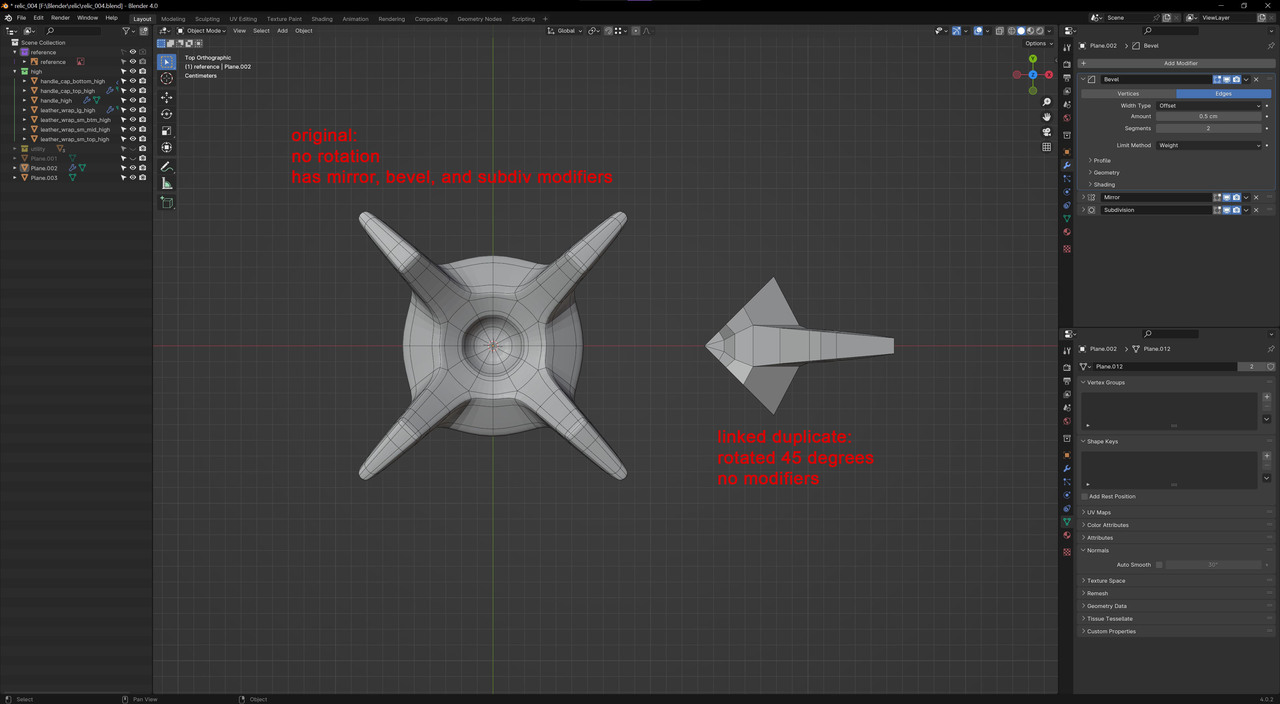1280x704 pixels.
Task: Open the Render menu
Action: point(61,18)
